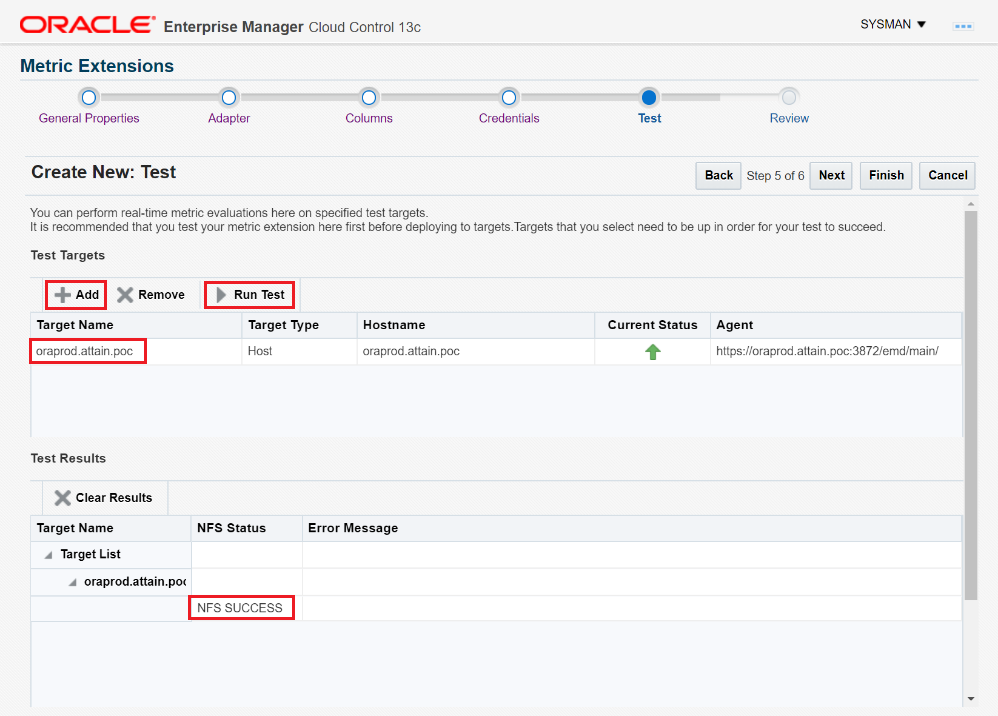Jump to the Adapter step

click(x=229, y=98)
